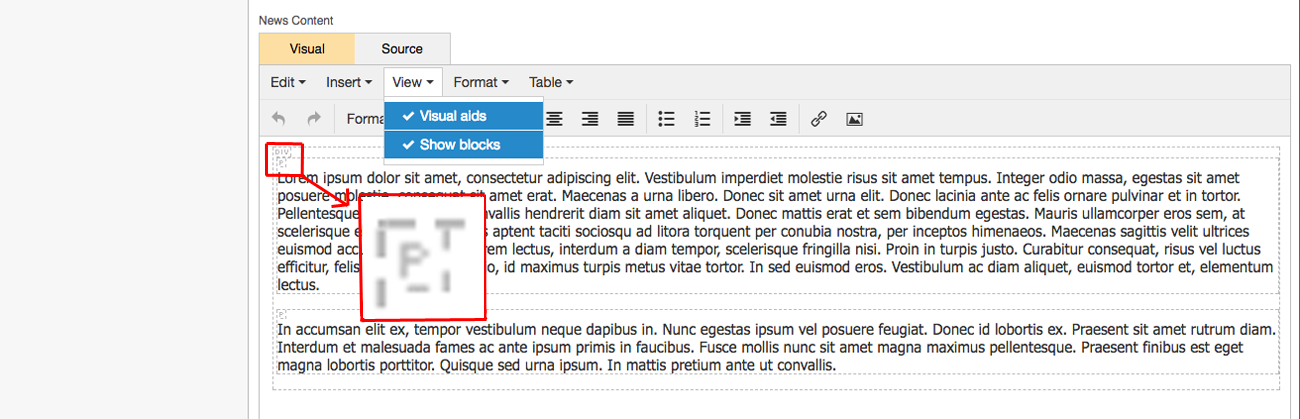The image size is (1300, 419).
Task: Expand the Edit menu dropdown
Action: pyautogui.click(x=288, y=82)
